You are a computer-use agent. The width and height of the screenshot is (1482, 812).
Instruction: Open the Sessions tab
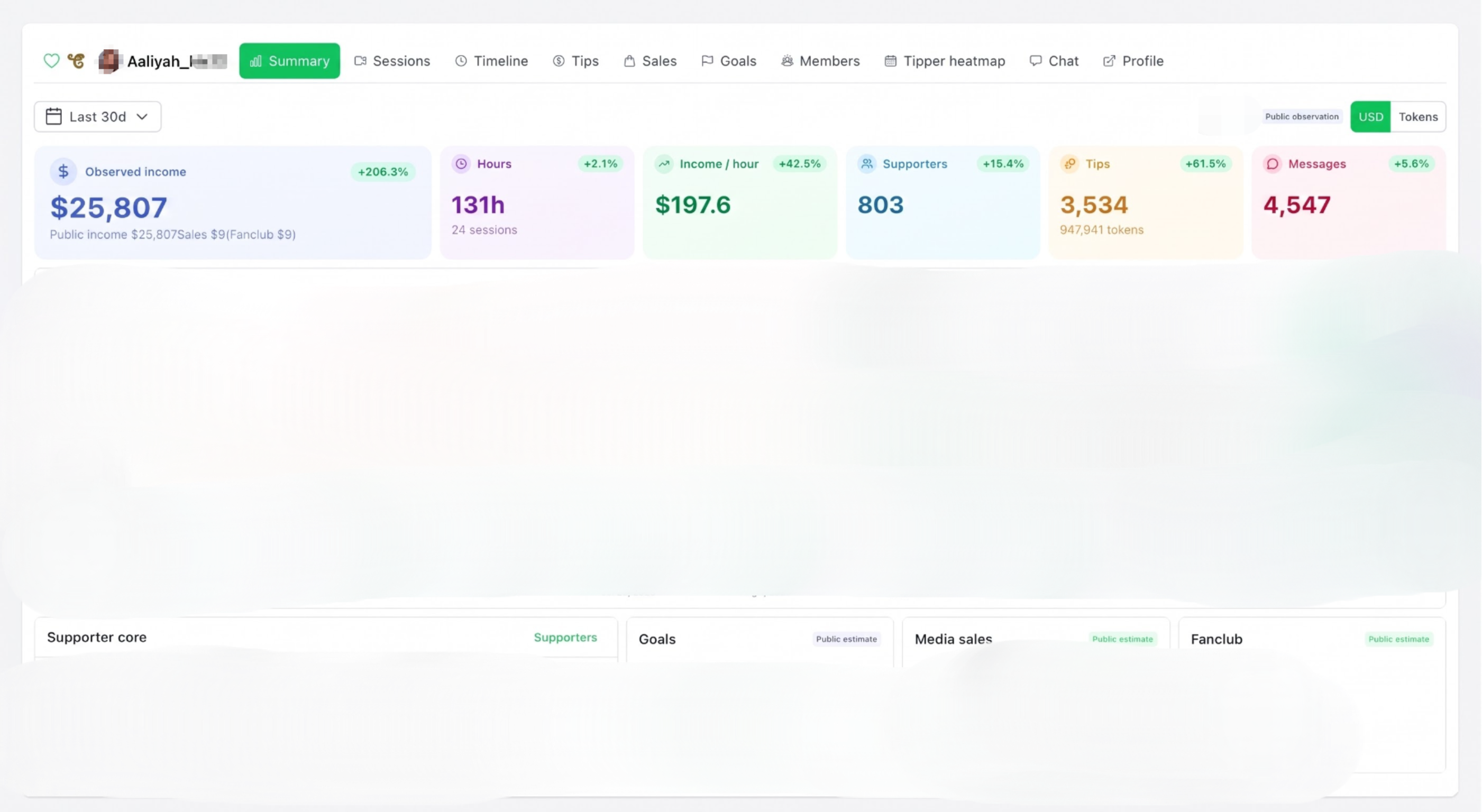(x=392, y=60)
